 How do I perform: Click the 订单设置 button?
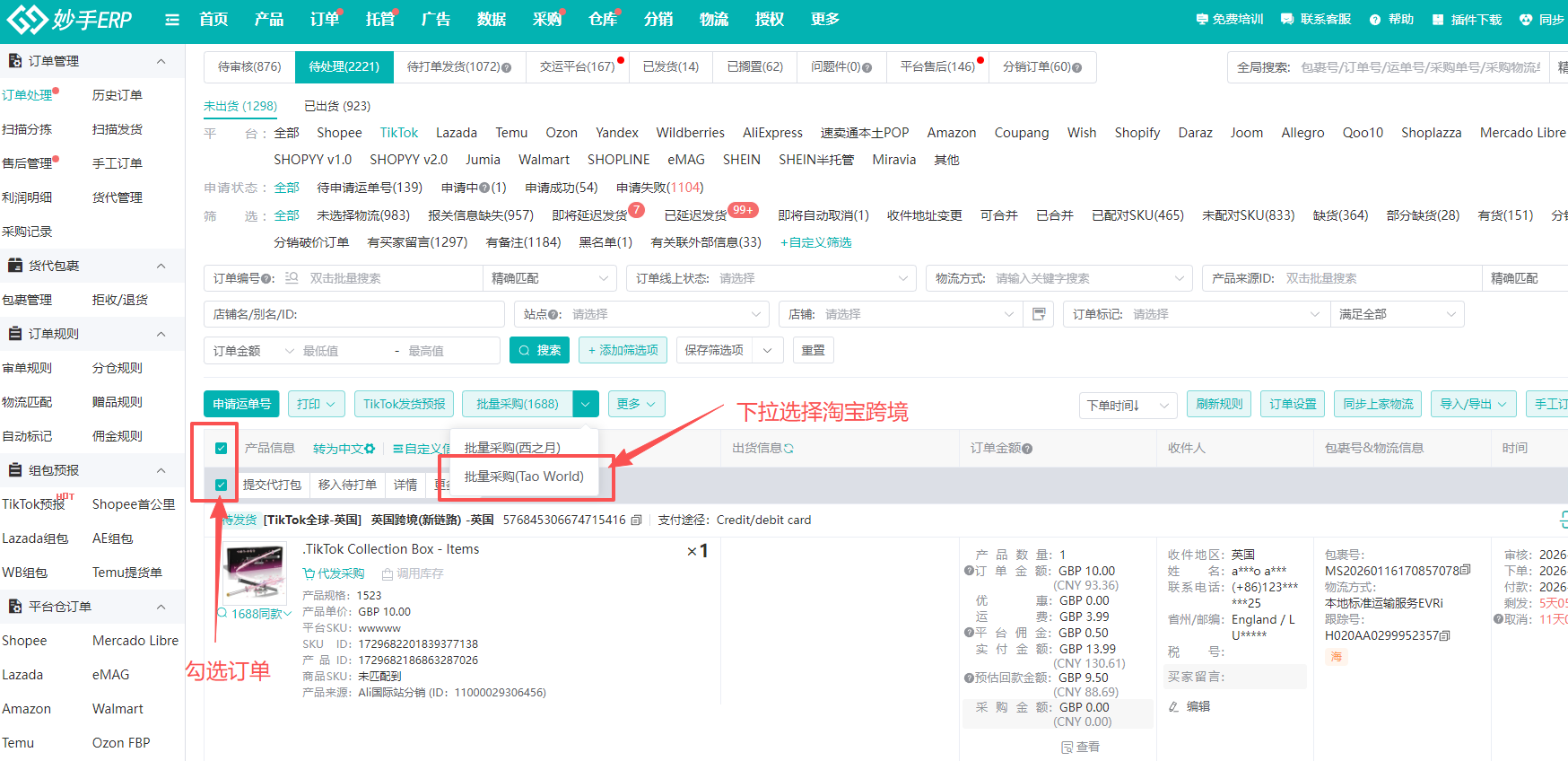1293,405
